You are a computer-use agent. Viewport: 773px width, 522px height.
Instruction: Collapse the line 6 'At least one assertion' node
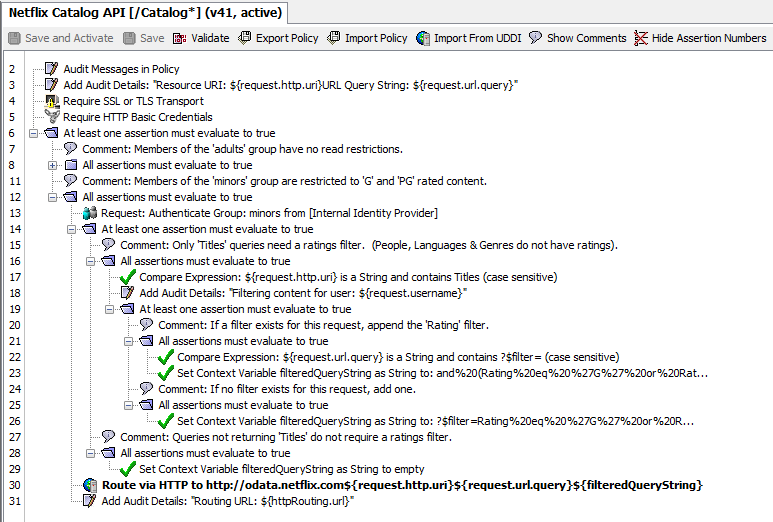pyautogui.click(x=34, y=133)
